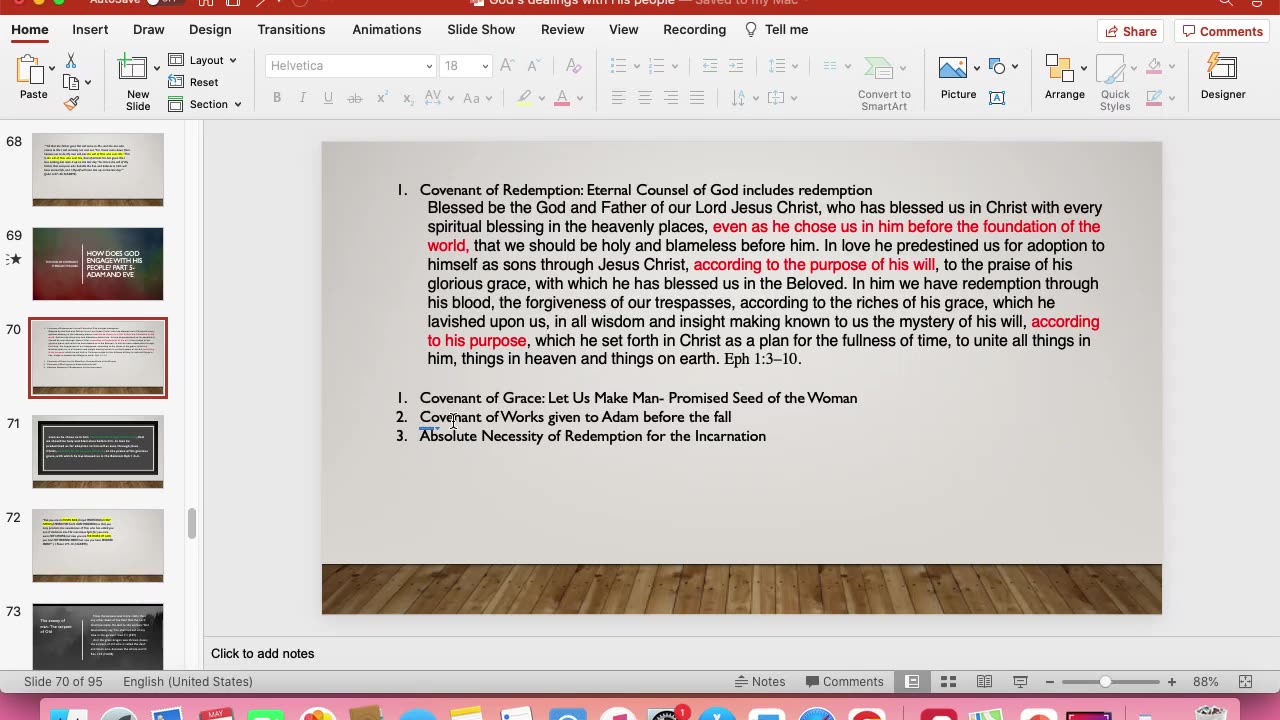The image size is (1280, 720).
Task: Click the Reset slide button
Action: tap(194, 82)
